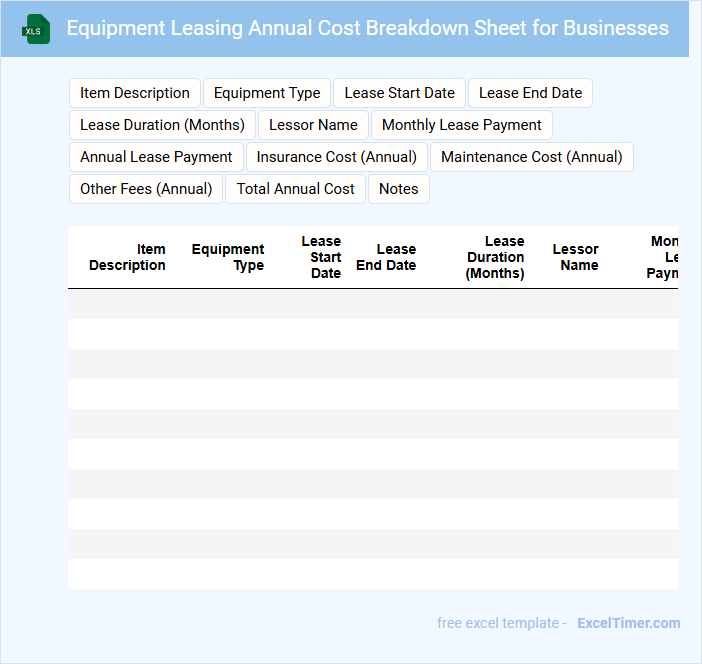
Task: Select the Lease Duration (Months) tag
Action: (x=162, y=125)
